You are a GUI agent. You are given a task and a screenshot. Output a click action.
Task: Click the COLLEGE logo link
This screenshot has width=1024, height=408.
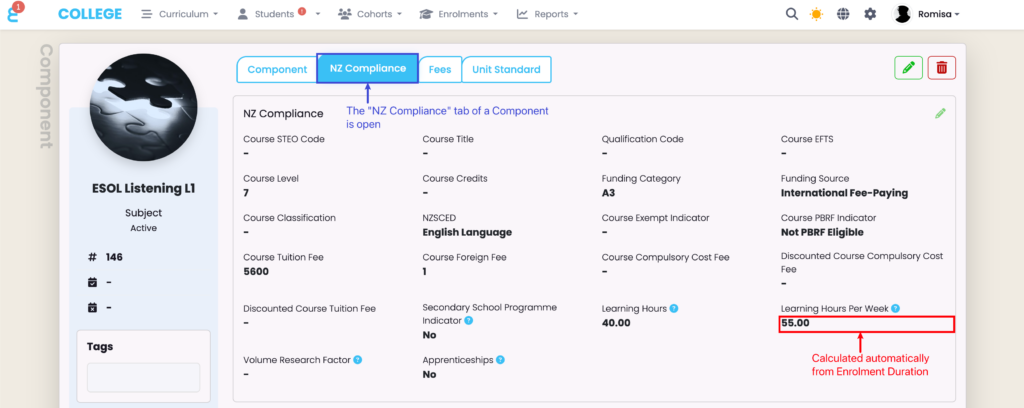click(90, 14)
